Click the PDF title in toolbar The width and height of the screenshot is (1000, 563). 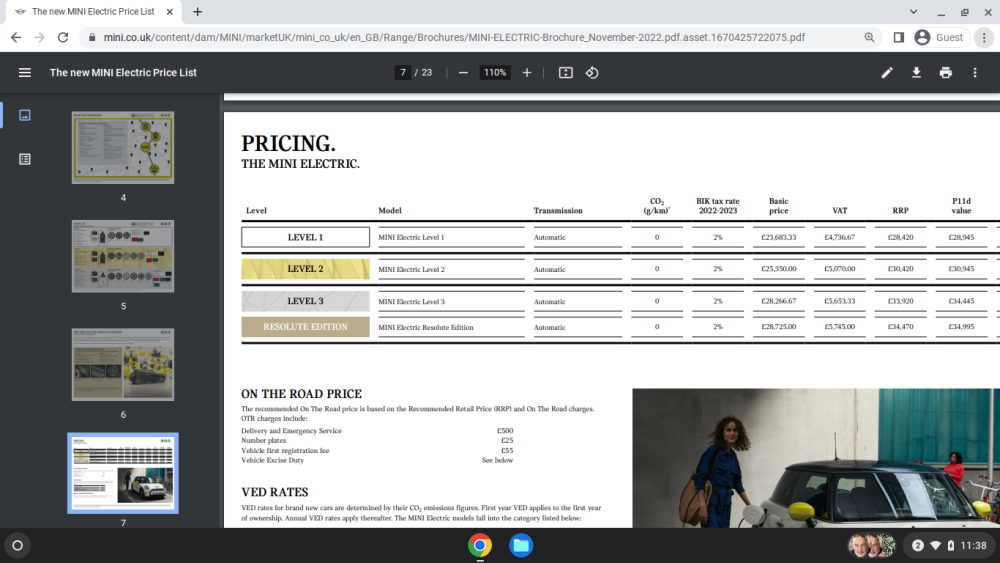pos(123,73)
